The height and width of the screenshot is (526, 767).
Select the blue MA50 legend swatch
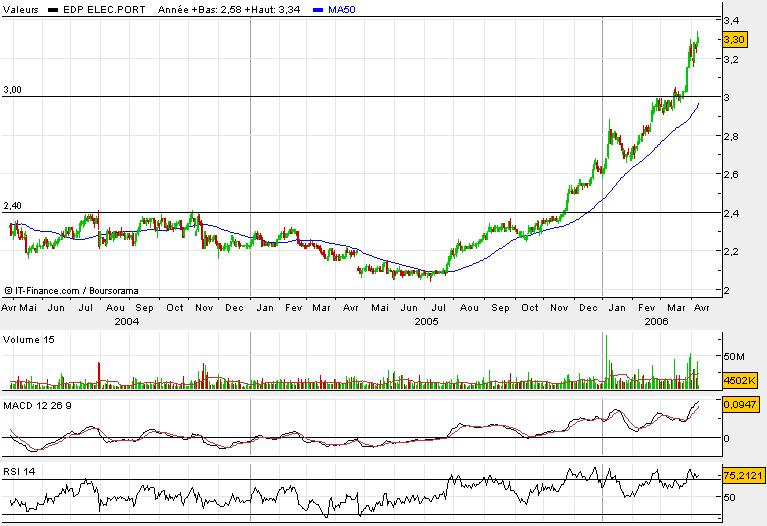tap(318, 9)
